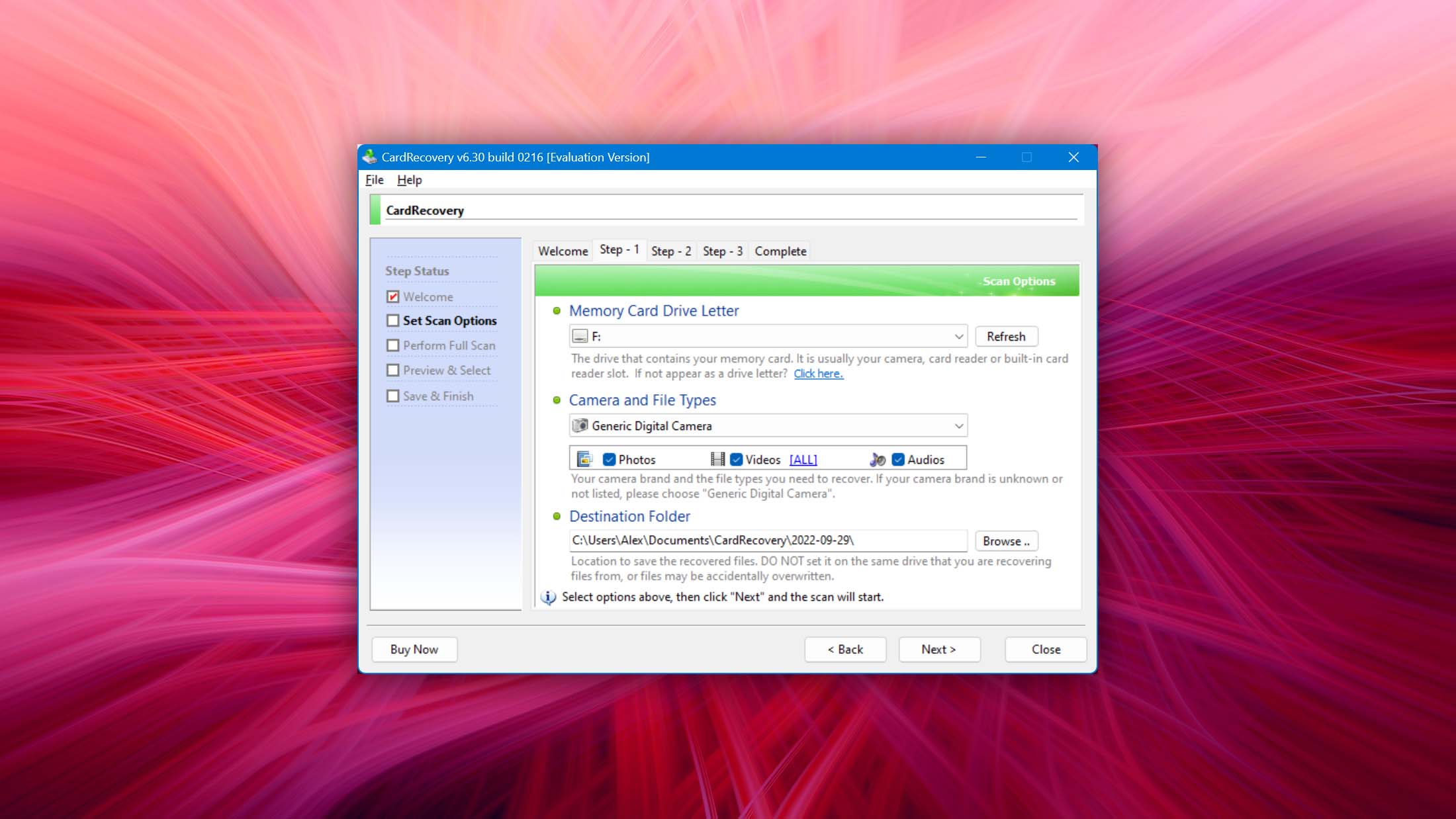The height and width of the screenshot is (819, 1456).
Task: Open the File menu
Action: (x=375, y=180)
